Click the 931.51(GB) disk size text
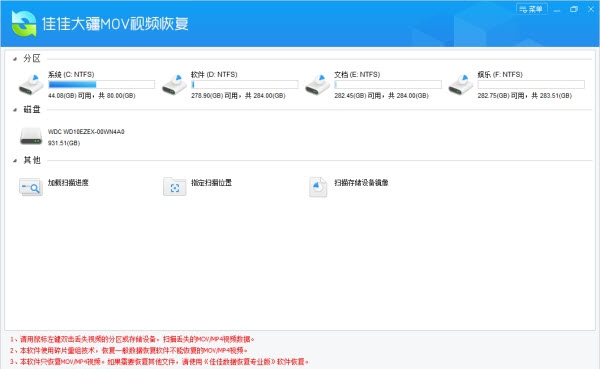Screen dimensions: 600x369 click(64, 143)
